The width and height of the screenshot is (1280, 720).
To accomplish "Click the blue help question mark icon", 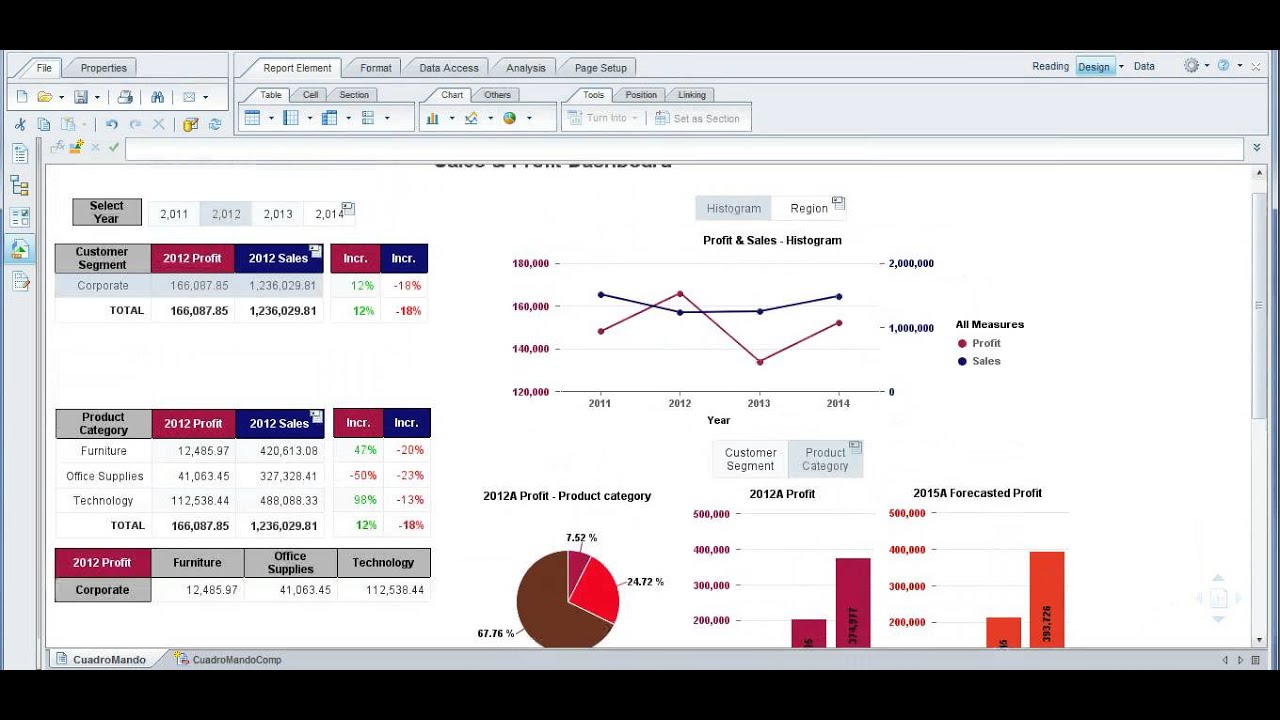I will 1223,66.
